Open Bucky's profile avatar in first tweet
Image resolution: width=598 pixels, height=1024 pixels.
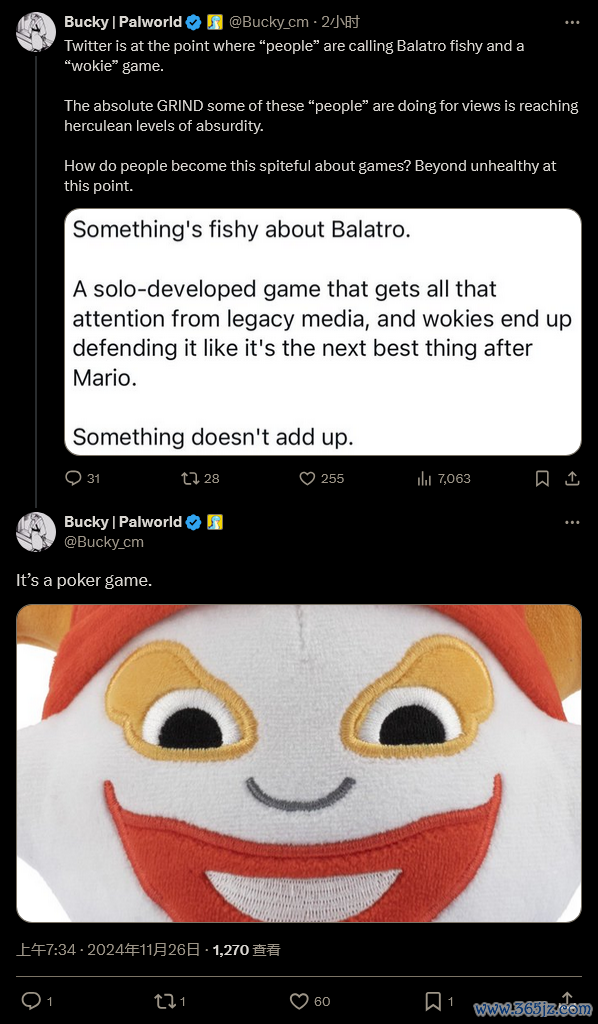36,32
